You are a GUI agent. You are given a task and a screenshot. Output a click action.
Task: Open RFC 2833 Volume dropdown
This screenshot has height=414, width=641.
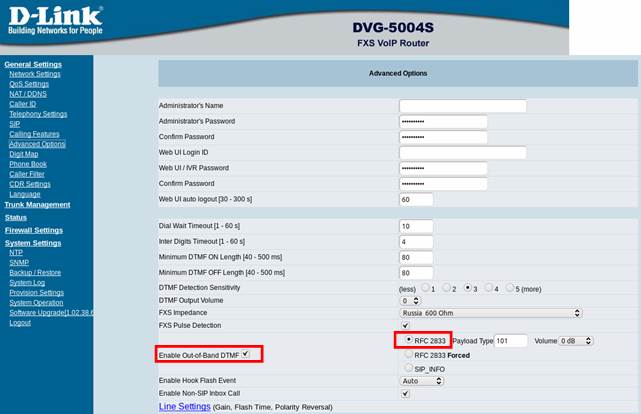pyautogui.click(x=576, y=341)
